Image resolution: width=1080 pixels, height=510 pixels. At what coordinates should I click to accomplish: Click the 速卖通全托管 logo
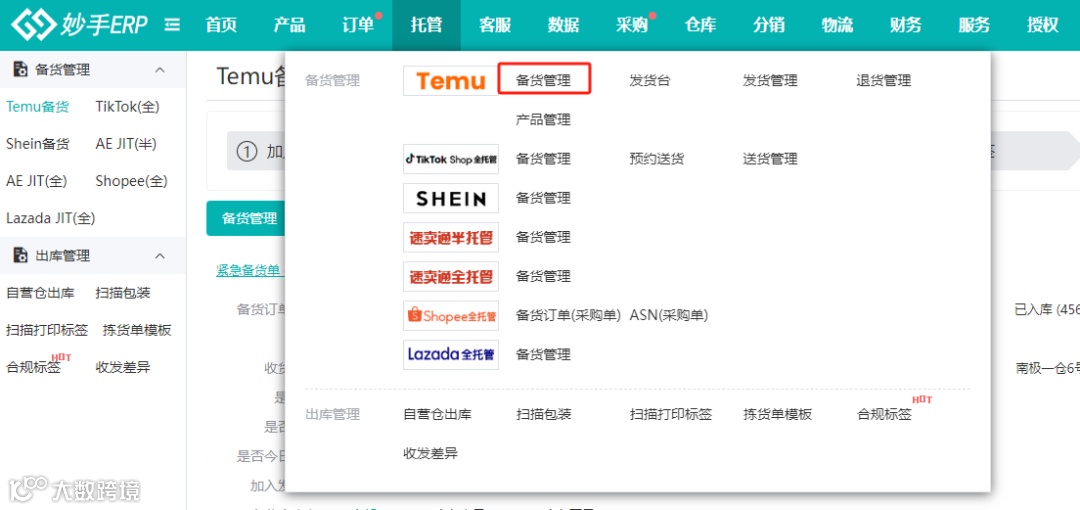coord(450,277)
